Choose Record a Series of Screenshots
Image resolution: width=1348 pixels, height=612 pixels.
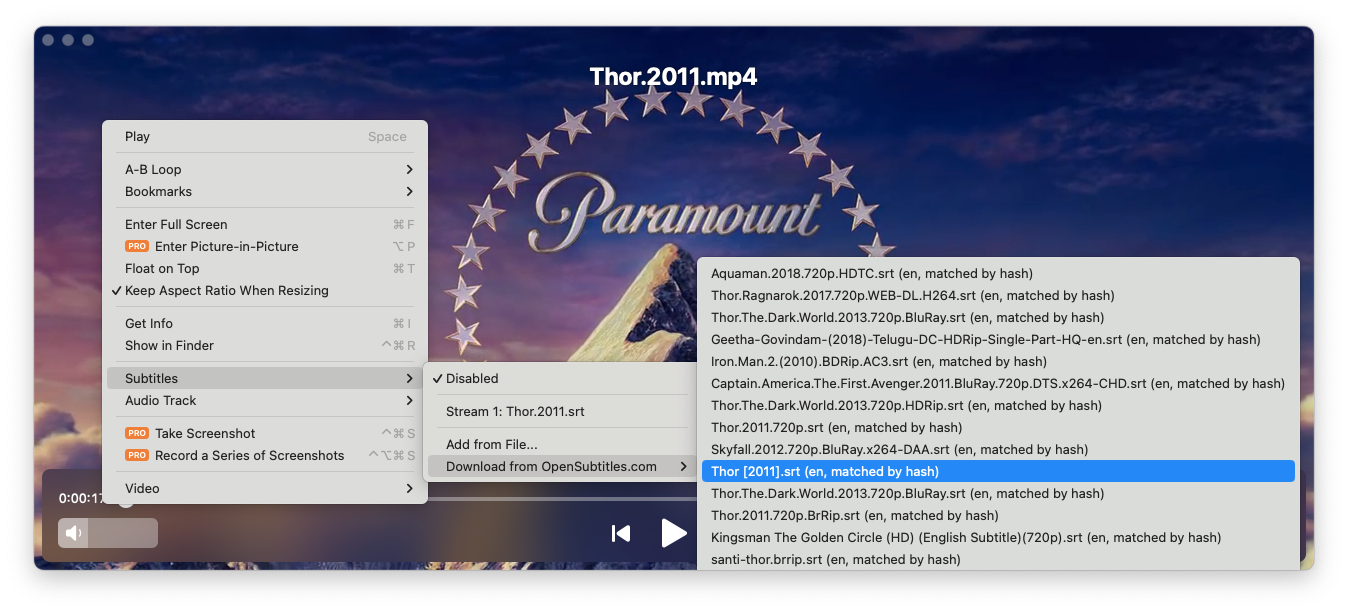[265, 455]
